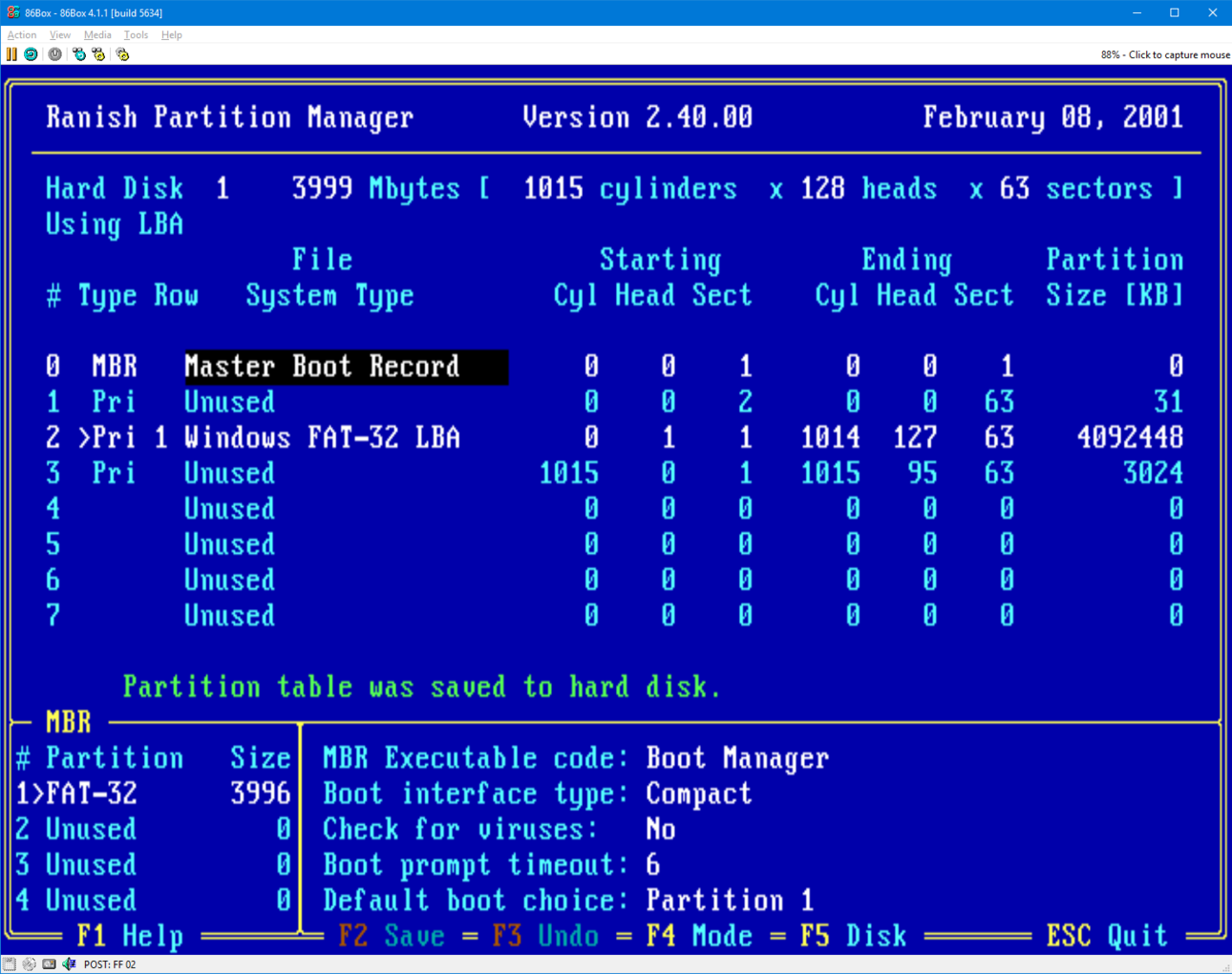Image resolution: width=1232 pixels, height=974 pixels.
Task: Click the "POST: FF 02" status text
Action: pyautogui.click(x=110, y=964)
